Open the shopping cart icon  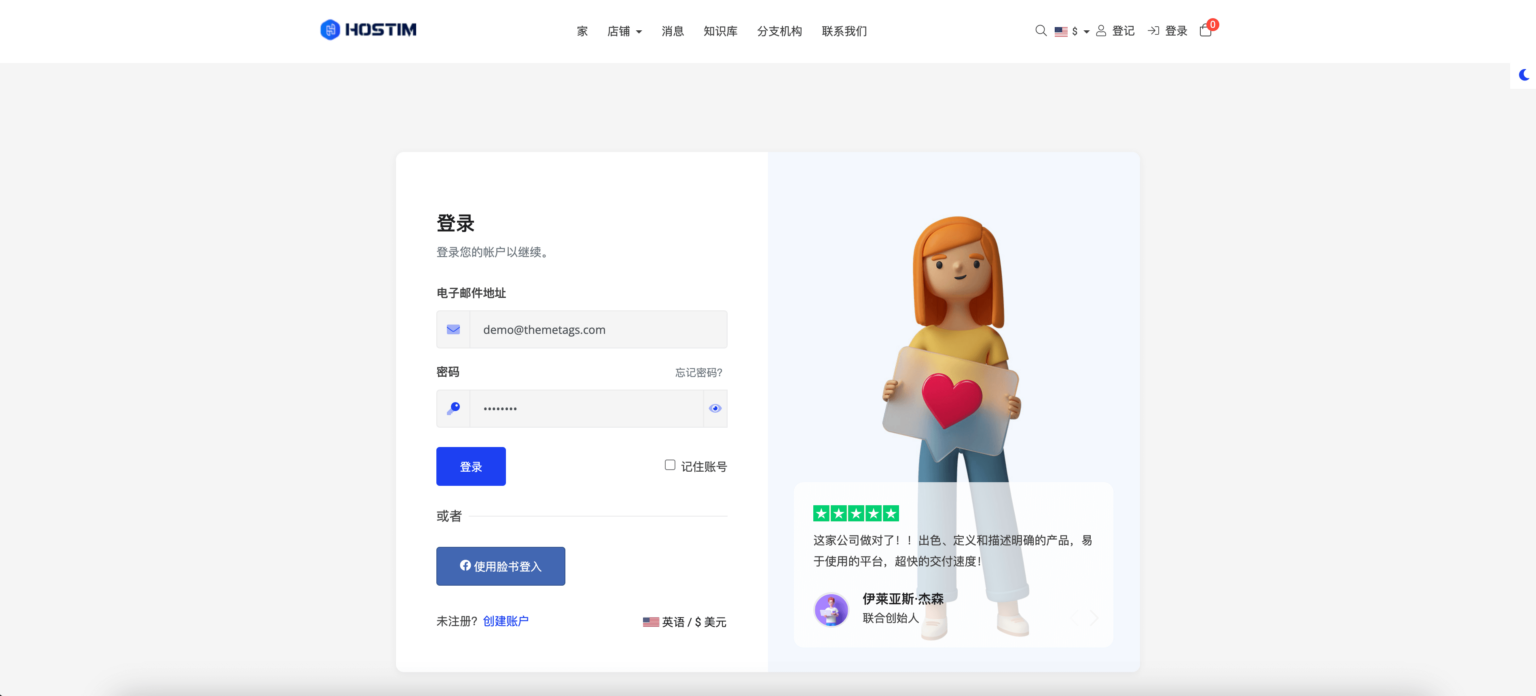(x=1205, y=31)
